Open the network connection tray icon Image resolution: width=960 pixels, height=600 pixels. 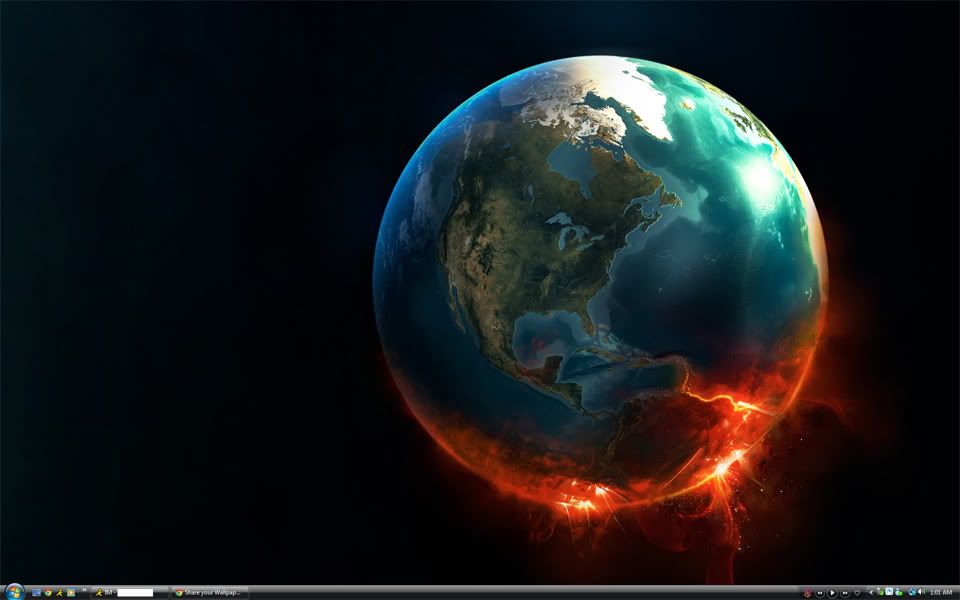click(x=912, y=592)
